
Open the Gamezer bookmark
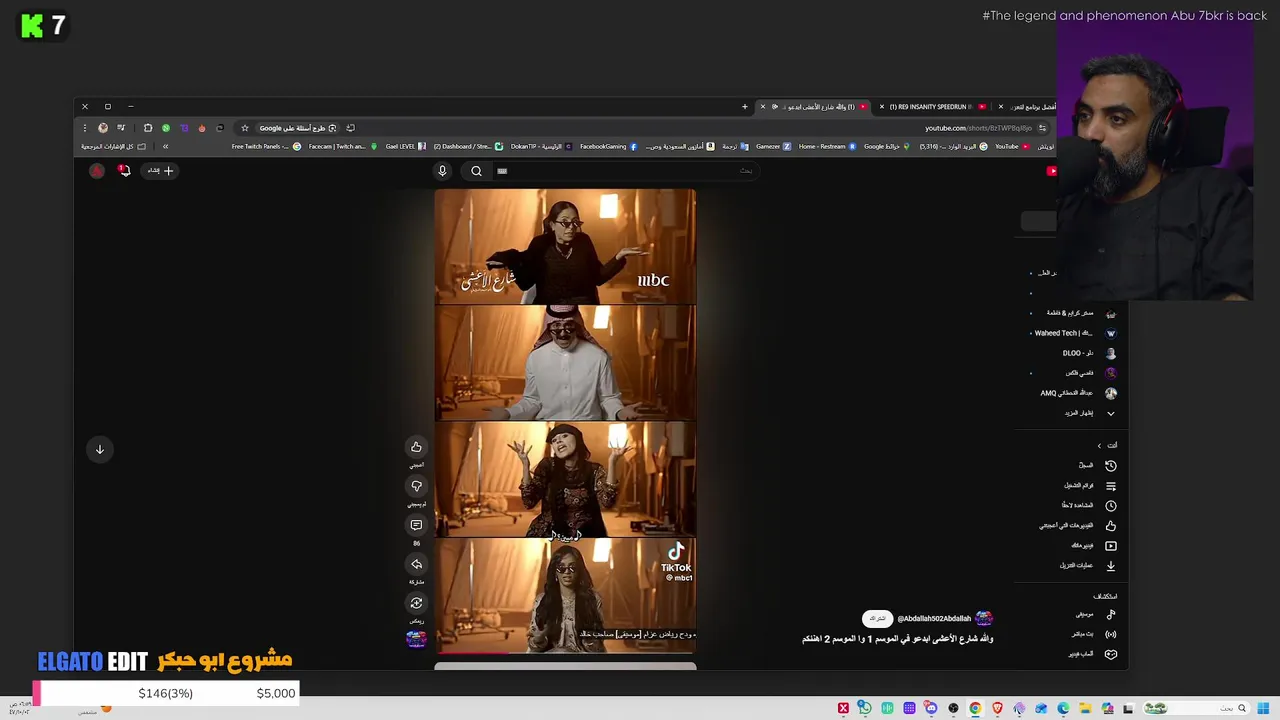click(x=773, y=147)
